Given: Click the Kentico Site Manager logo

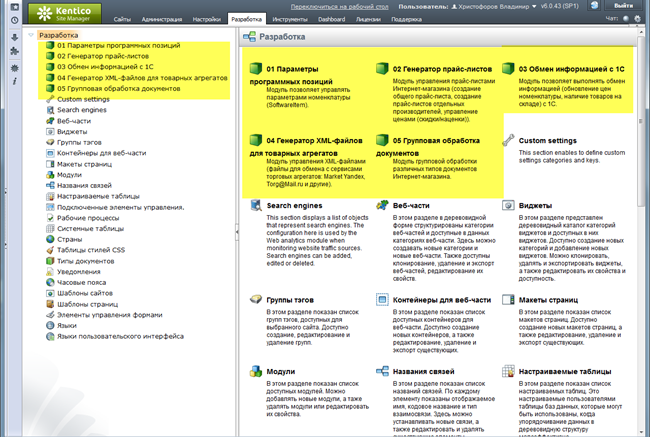Looking at the screenshot, I should 65,13.
